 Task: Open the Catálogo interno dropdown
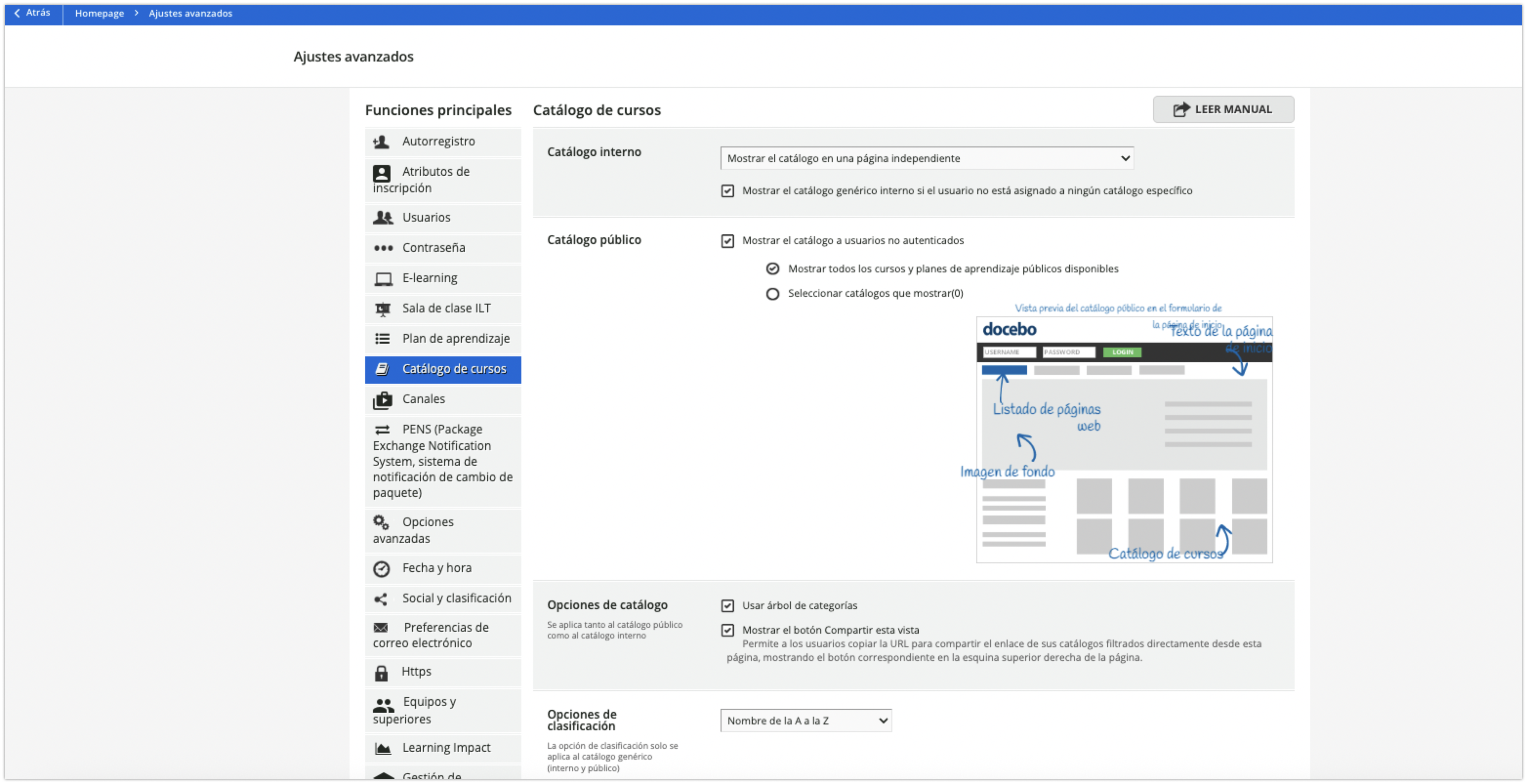(927, 158)
